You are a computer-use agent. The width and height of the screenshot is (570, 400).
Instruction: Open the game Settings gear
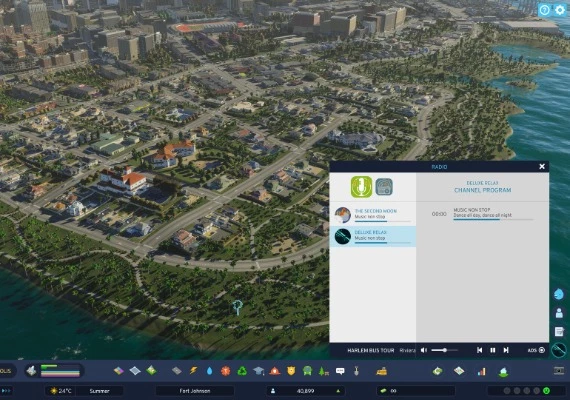[x=560, y=10]
